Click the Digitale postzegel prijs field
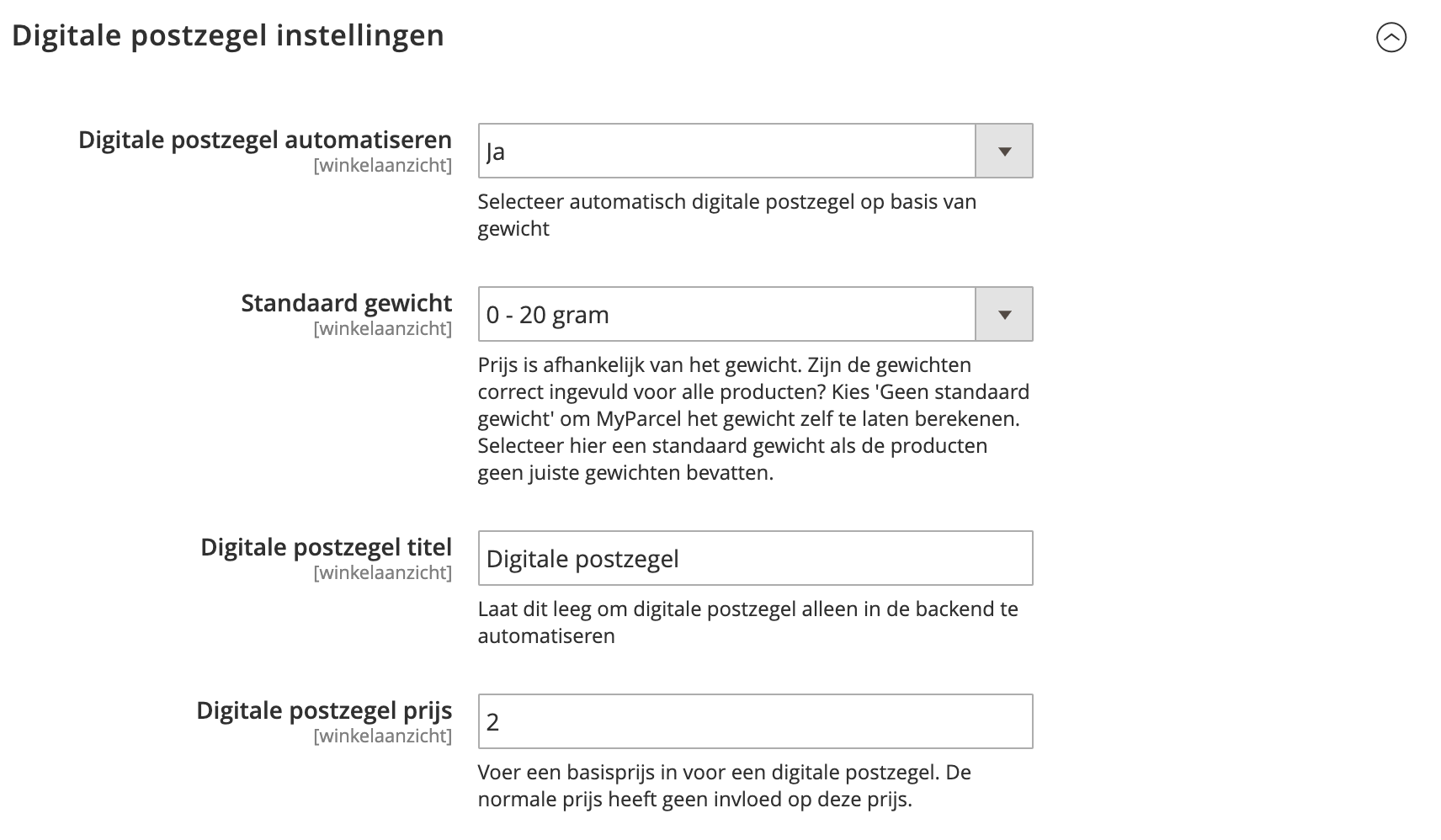Screen dimensions: 1441x840 coord(754,721)
